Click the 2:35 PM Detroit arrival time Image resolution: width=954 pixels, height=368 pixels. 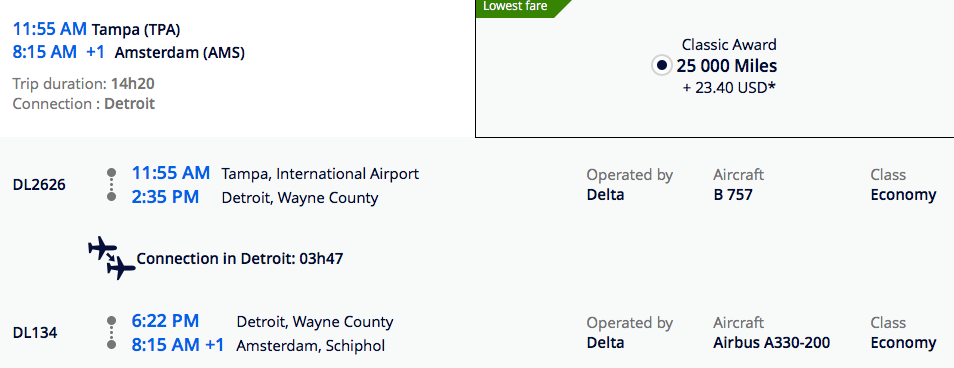[x=165, y=197]
